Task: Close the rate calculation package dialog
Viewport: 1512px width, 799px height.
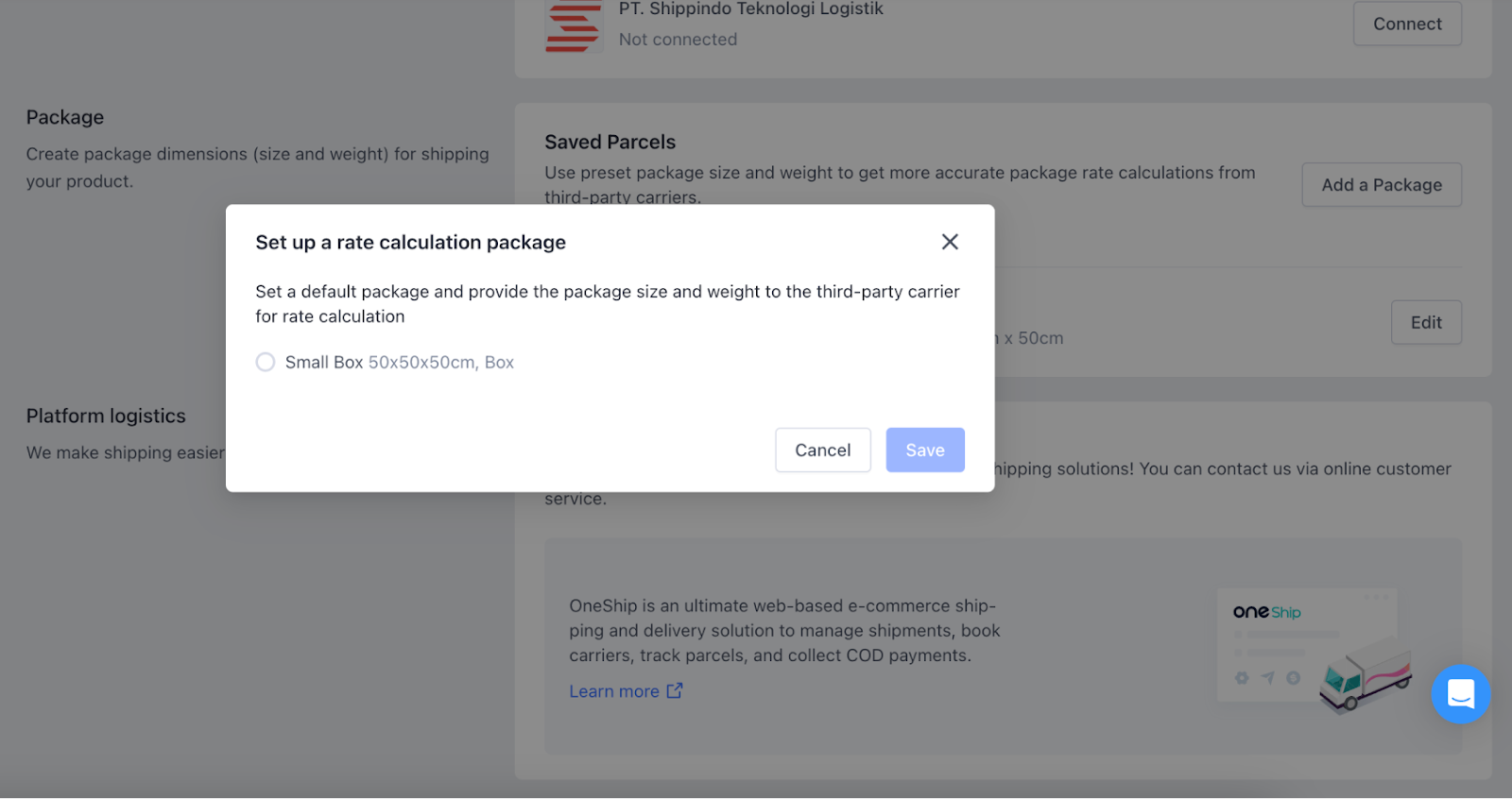Action: [x=950, y=242]
